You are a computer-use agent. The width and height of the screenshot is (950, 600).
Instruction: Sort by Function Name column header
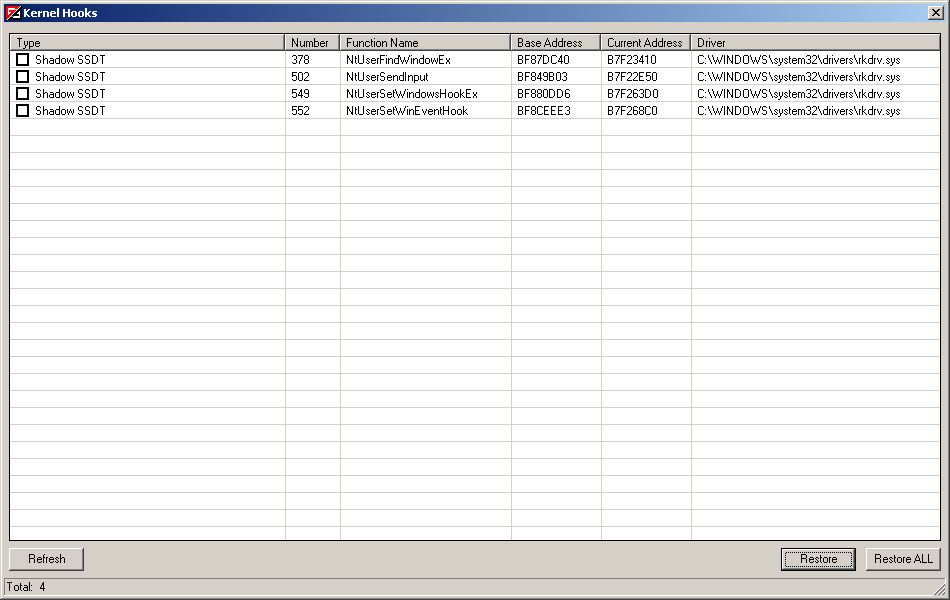[x=425, y=42]
